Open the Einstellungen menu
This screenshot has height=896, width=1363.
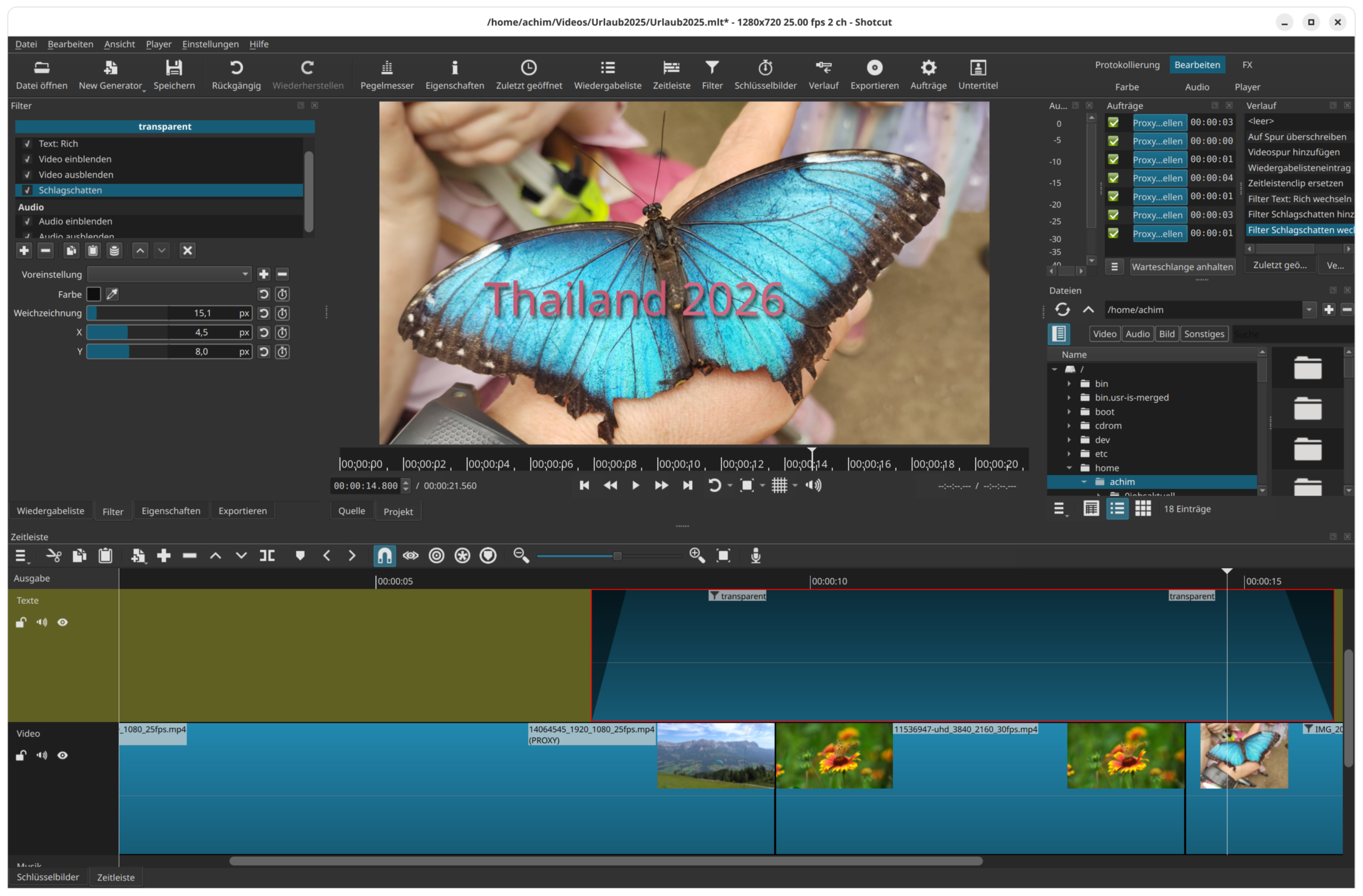(210, 44)
